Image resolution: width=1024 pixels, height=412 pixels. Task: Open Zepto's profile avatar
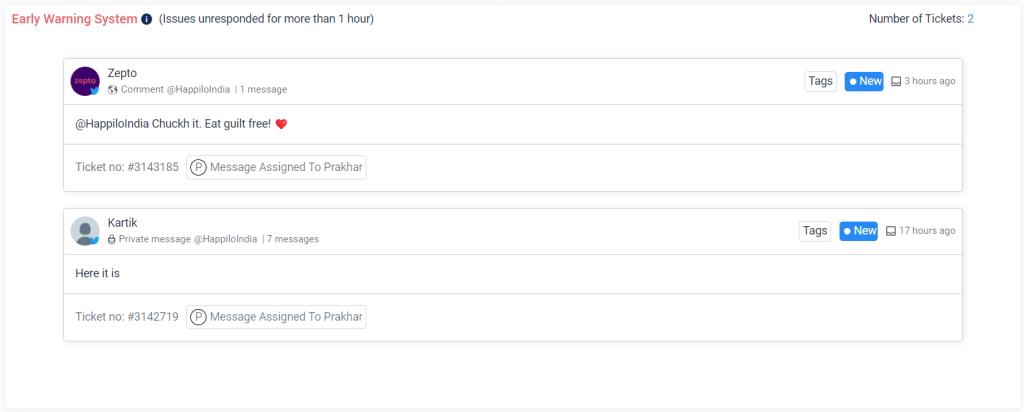click(85, 82)
